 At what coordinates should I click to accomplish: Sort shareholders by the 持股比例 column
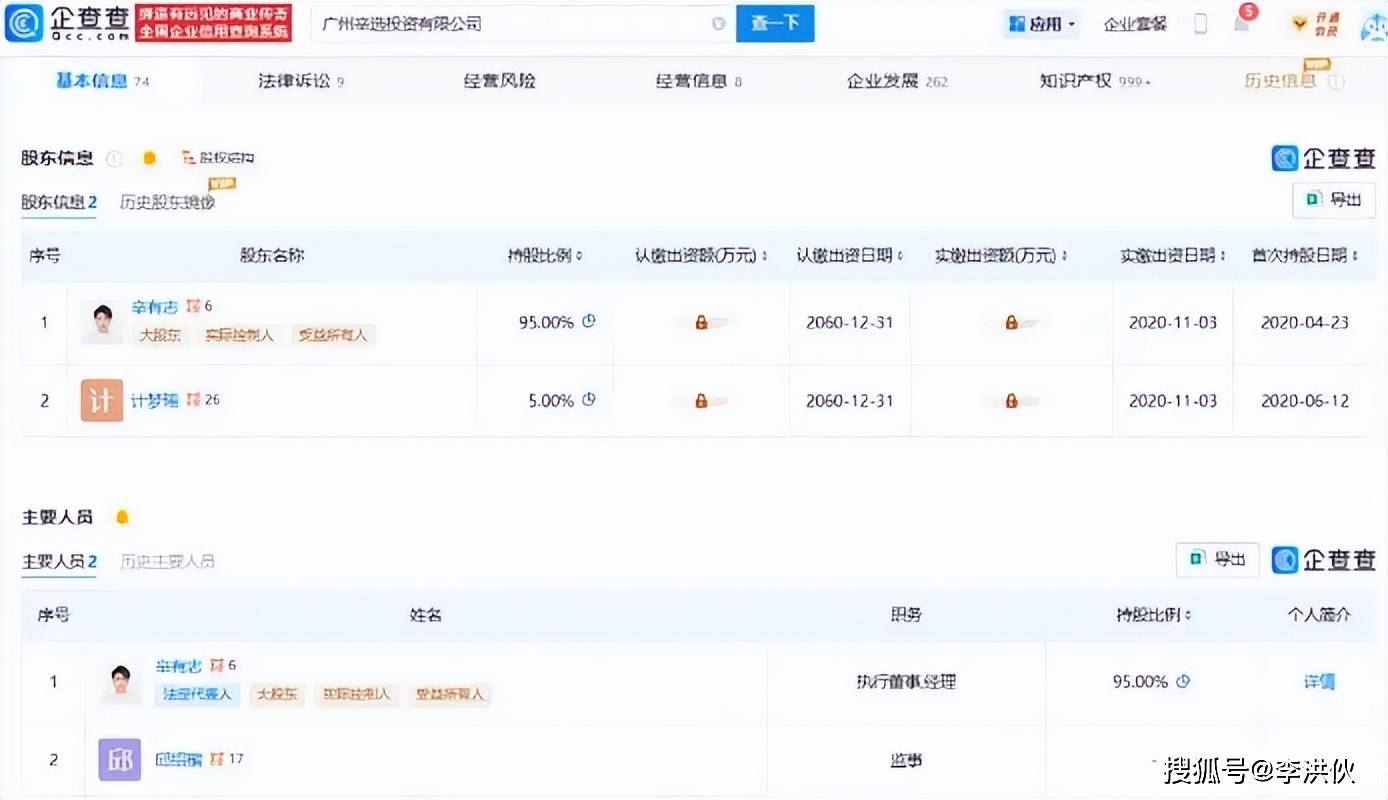[545, 256]
